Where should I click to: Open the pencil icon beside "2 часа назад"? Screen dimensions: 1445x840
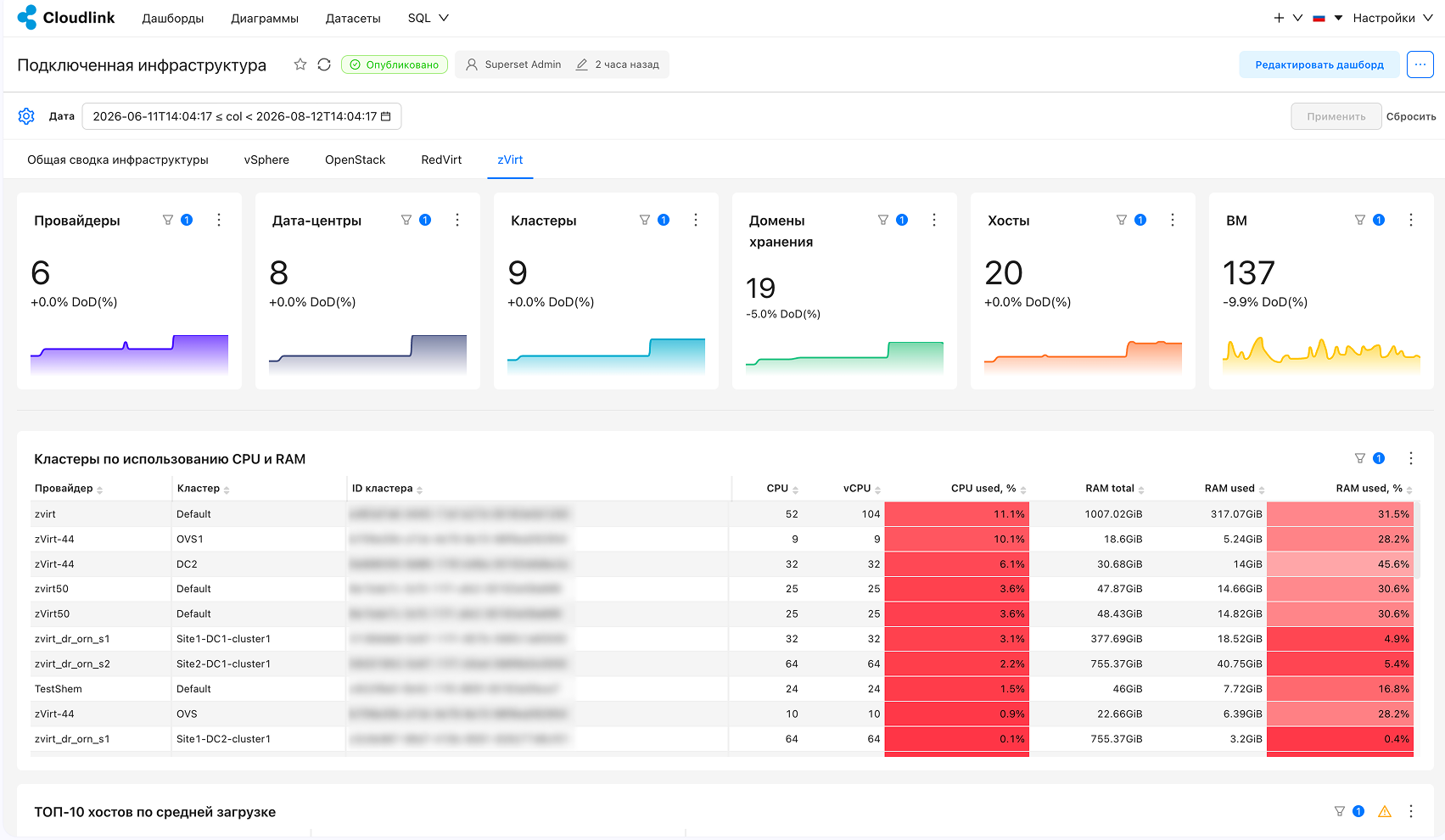581,64
